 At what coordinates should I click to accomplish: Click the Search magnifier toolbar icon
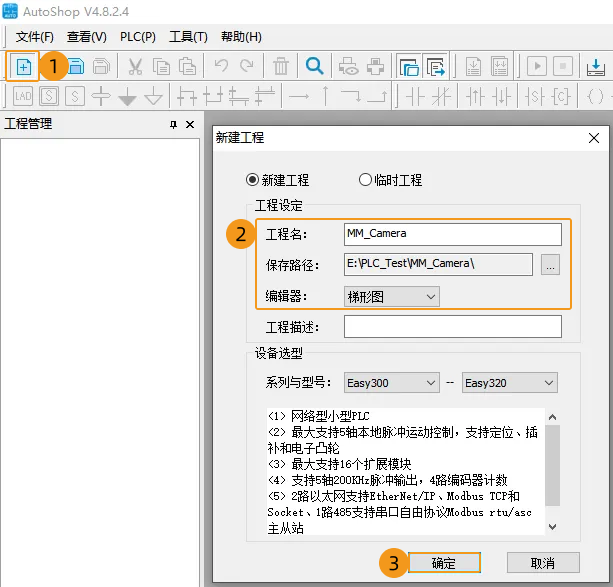[x=314, y=66]
